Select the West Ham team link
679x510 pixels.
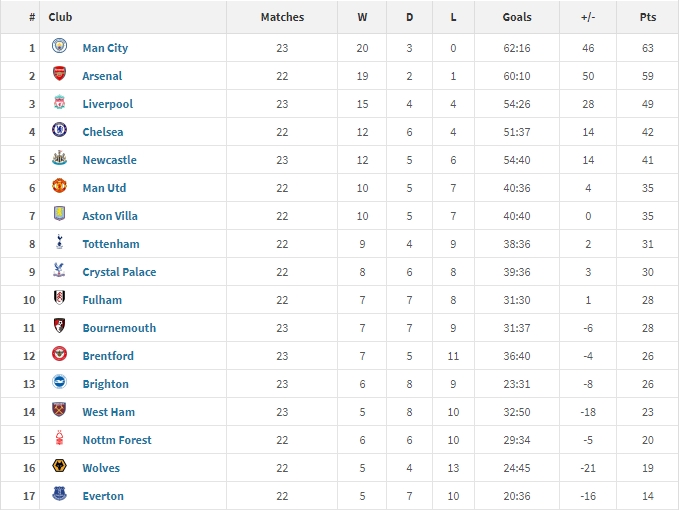coord(108,412)
